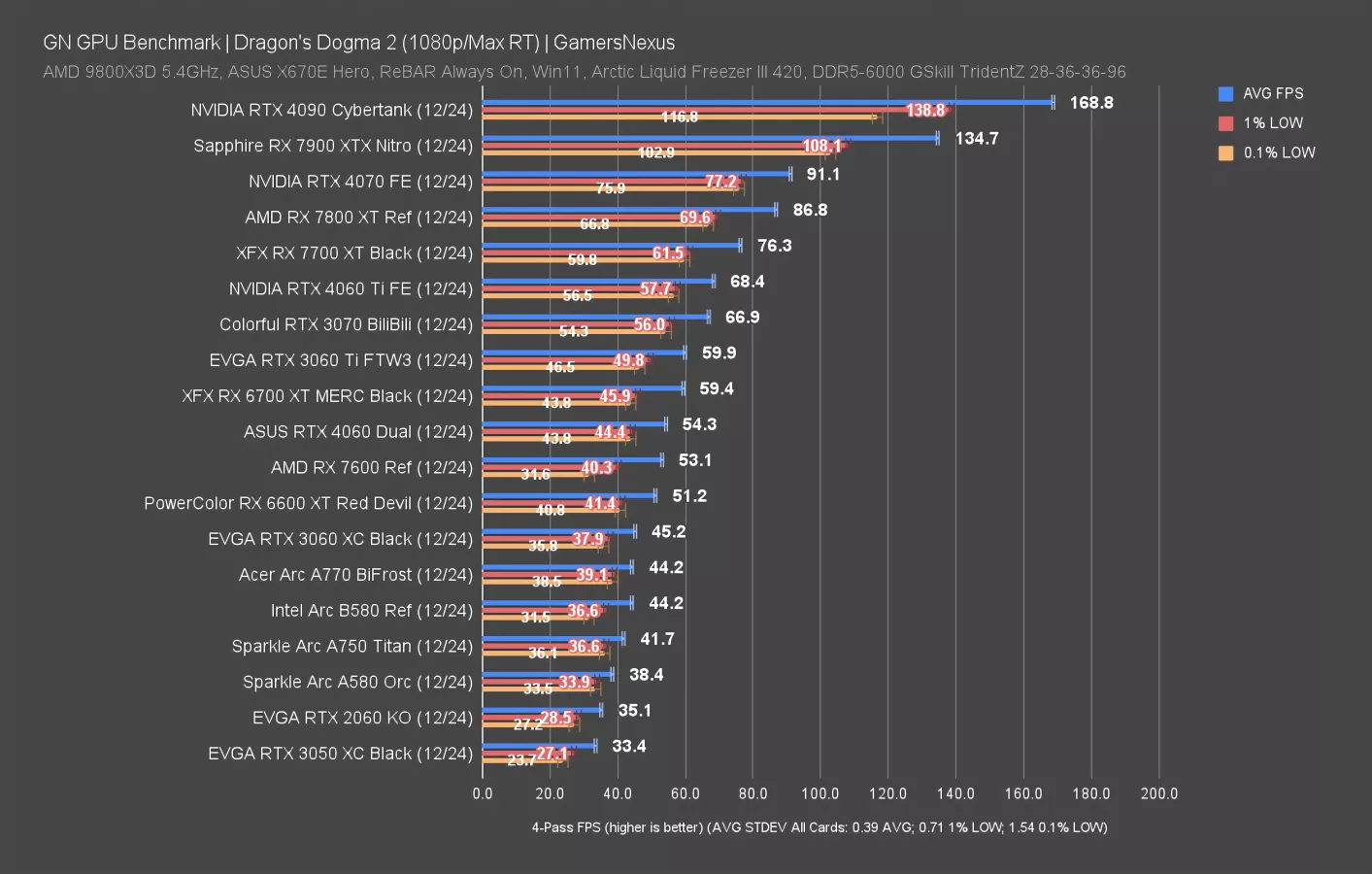Click the 100.0 x-axis tick label
This screenshot has height=874, width=1372.
pyautogui.click(x=820, y=793)
